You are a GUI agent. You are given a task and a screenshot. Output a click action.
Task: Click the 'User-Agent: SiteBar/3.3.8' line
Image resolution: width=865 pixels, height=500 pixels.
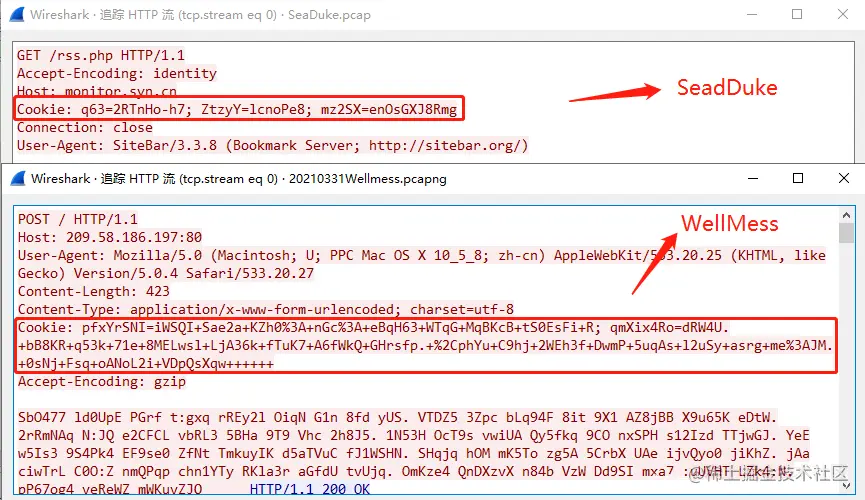273,146
